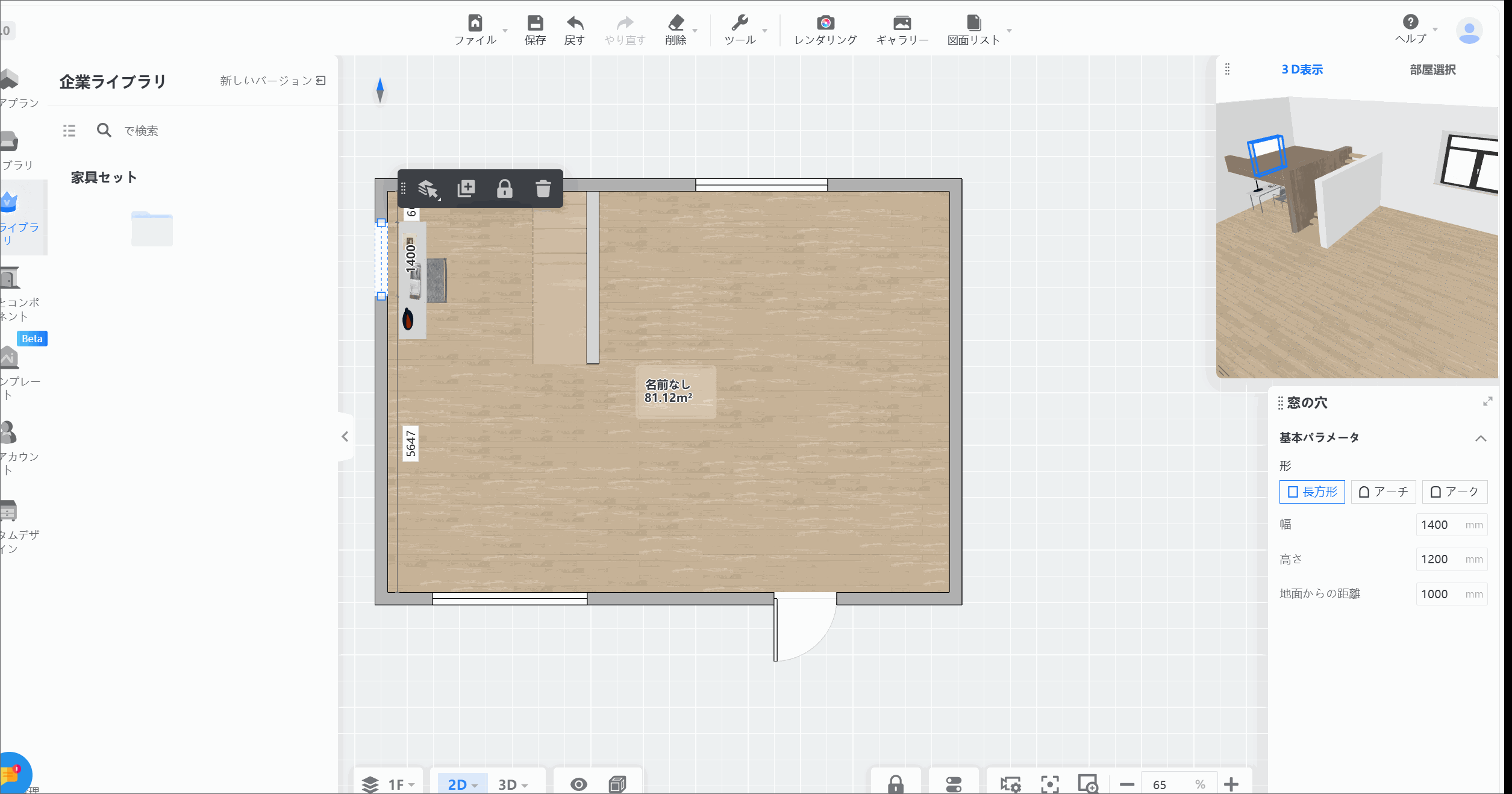This screenshot has height=794, width=1512.
Task: Select the 長方形 rectangle shape option
Action: point(1312,492)
